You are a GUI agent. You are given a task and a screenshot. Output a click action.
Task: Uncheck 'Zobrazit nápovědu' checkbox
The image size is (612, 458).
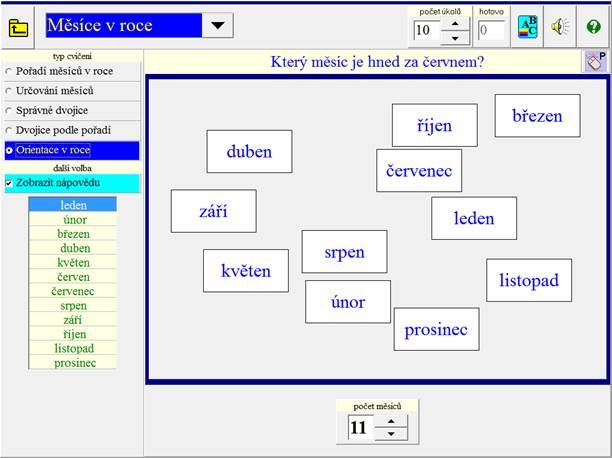(10, 184)
